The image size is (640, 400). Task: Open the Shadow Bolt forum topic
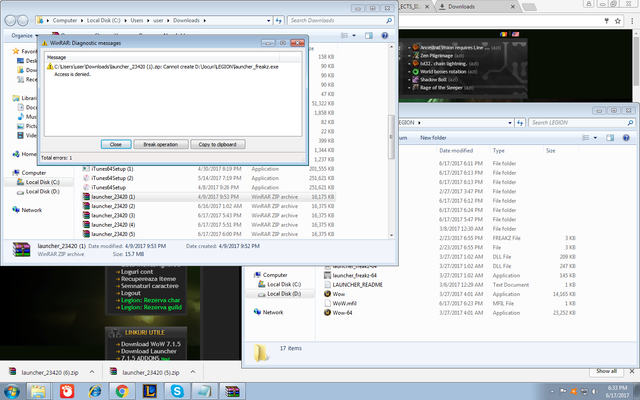coord(433,80)
